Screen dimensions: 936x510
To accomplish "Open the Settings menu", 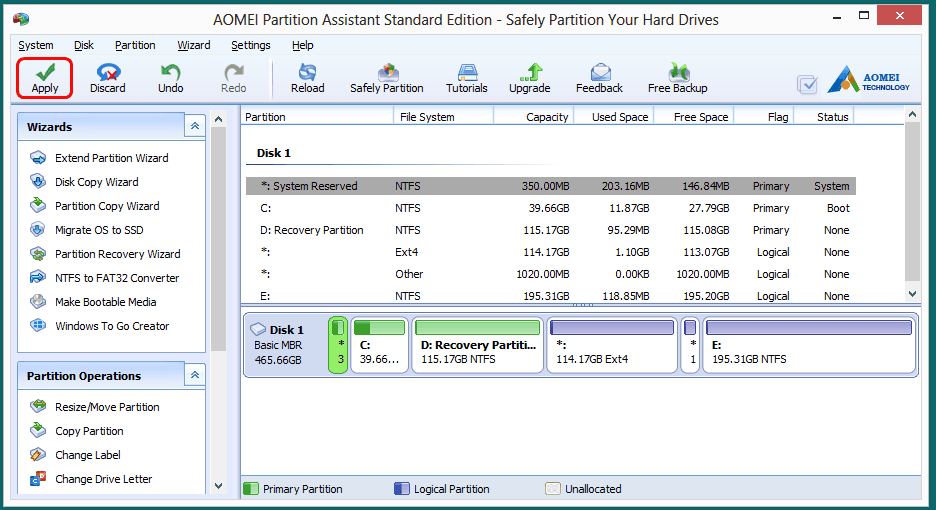I will (251, 45).
